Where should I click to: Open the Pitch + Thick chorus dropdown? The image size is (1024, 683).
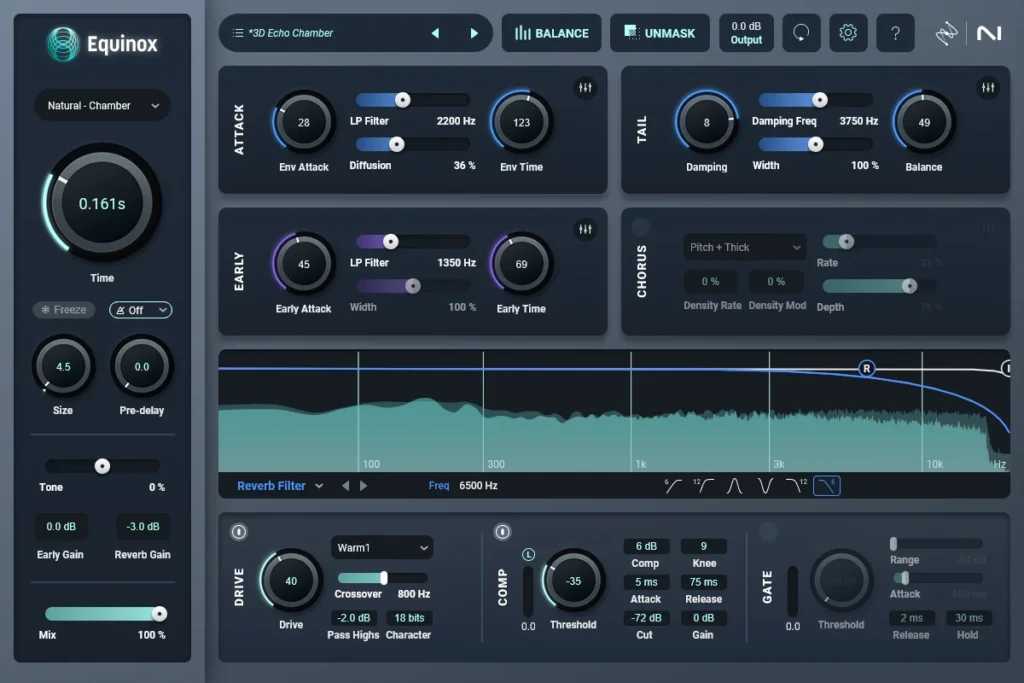(744, 247)
